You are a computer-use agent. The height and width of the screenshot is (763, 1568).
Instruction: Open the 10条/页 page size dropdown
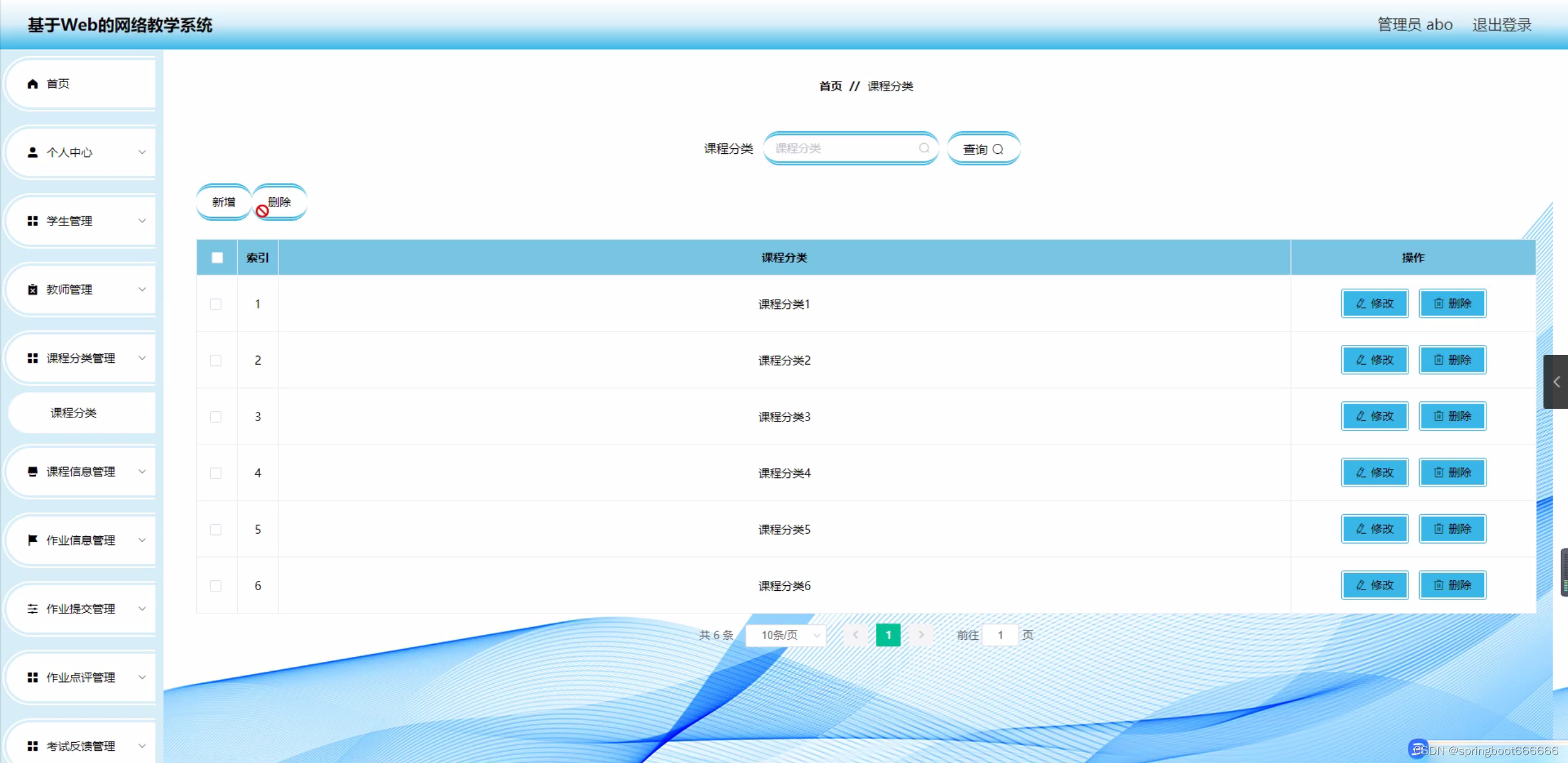coord(786,635)
